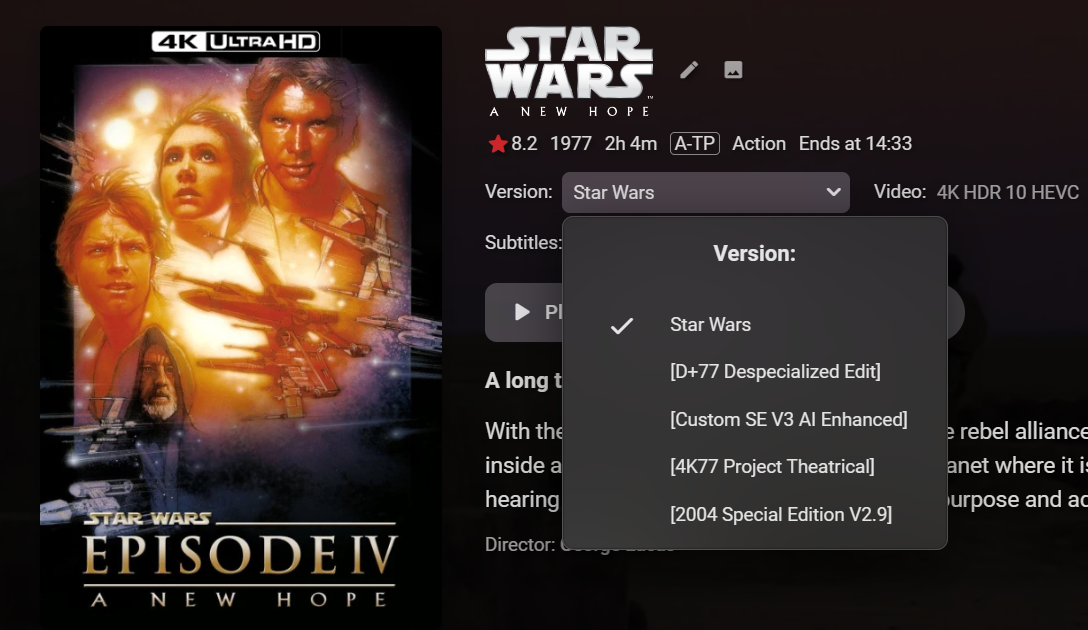The width and height of the screenshot is (1088, 630).
Task: Click the A-TP parental rating badge
Action: 695,144
